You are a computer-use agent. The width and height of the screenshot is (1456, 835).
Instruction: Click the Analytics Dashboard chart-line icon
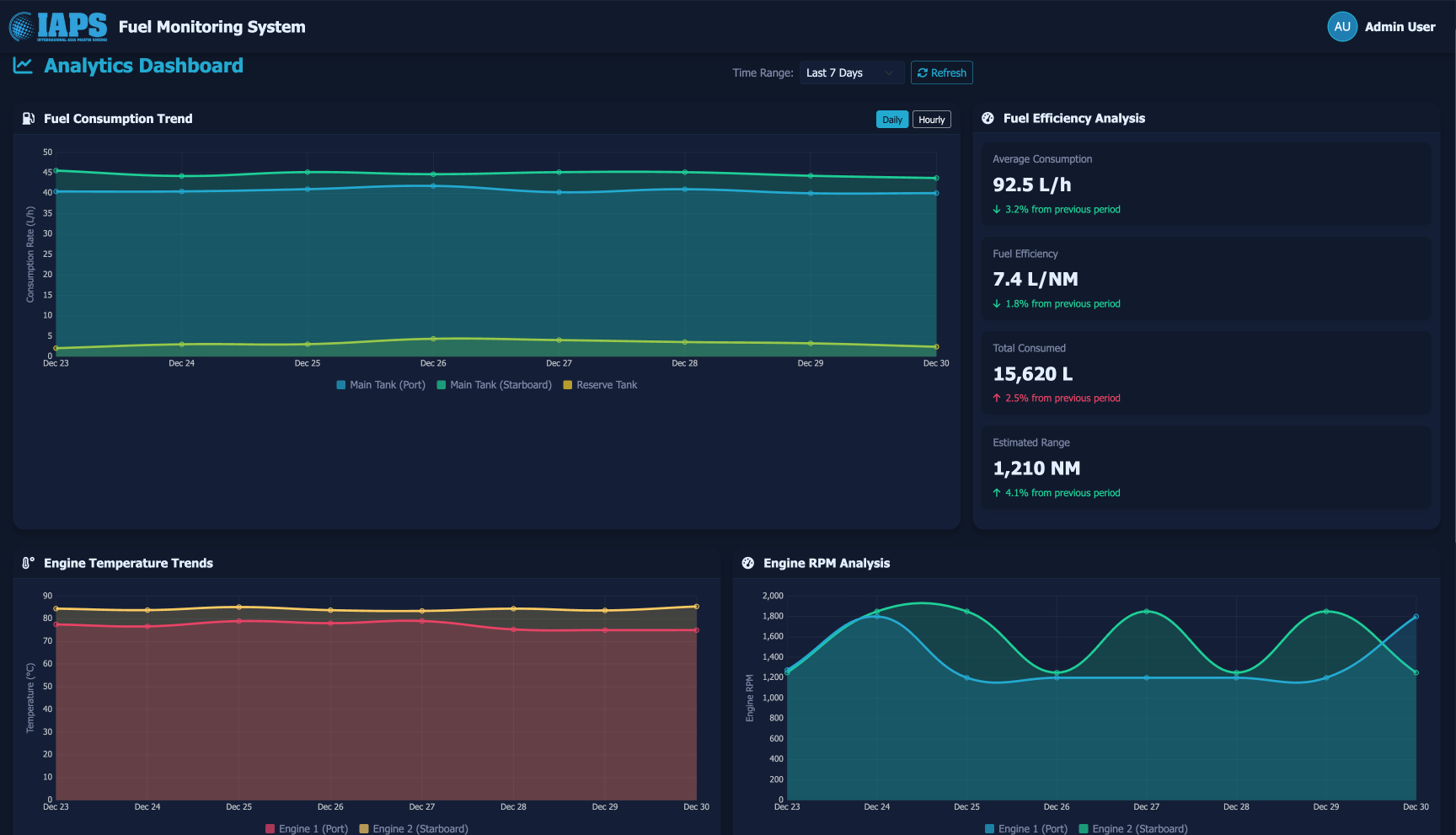(23, 66)
